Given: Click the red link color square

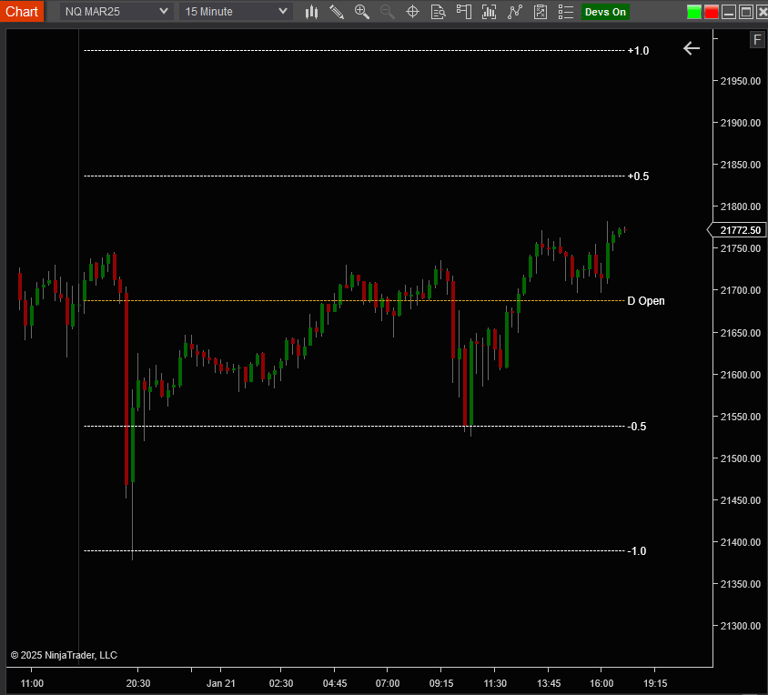Looking at the screenshot, I should point(711,12).
